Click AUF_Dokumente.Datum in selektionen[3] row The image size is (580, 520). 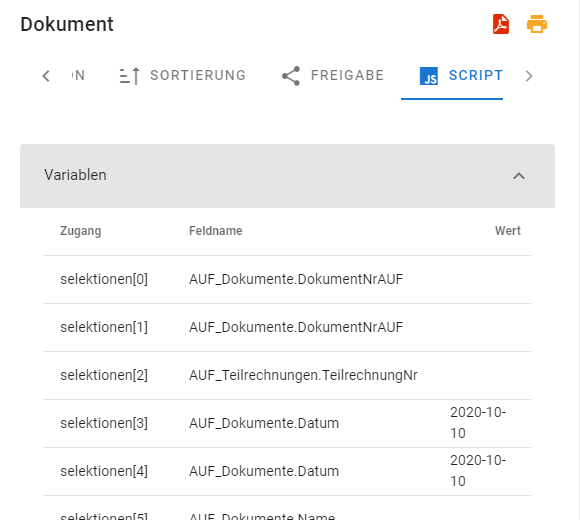click(x=264, y=423)
